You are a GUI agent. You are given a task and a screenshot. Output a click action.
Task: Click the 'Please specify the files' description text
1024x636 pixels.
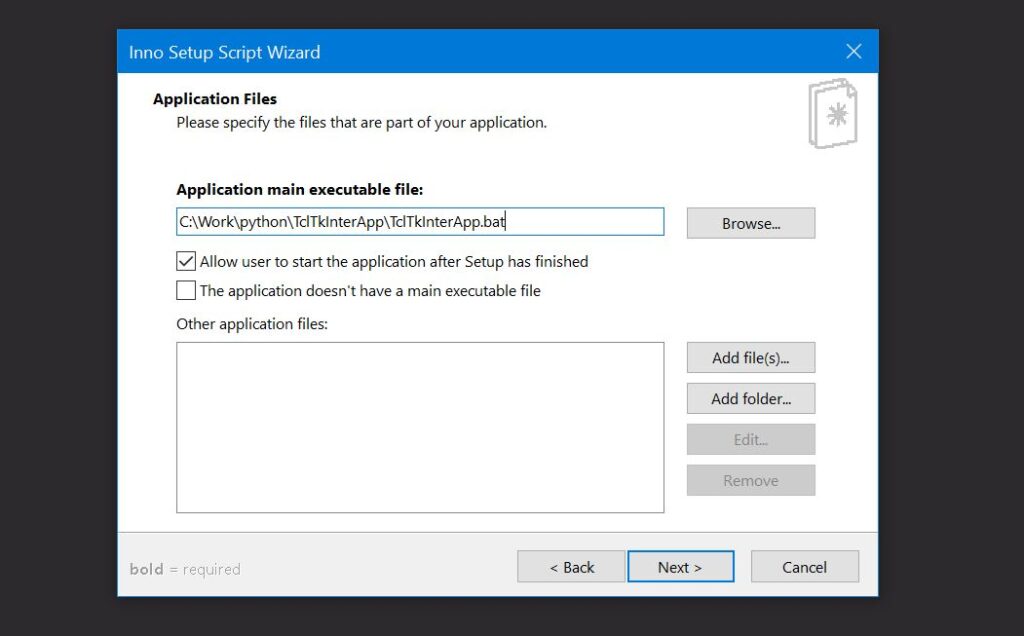(361, 123)
